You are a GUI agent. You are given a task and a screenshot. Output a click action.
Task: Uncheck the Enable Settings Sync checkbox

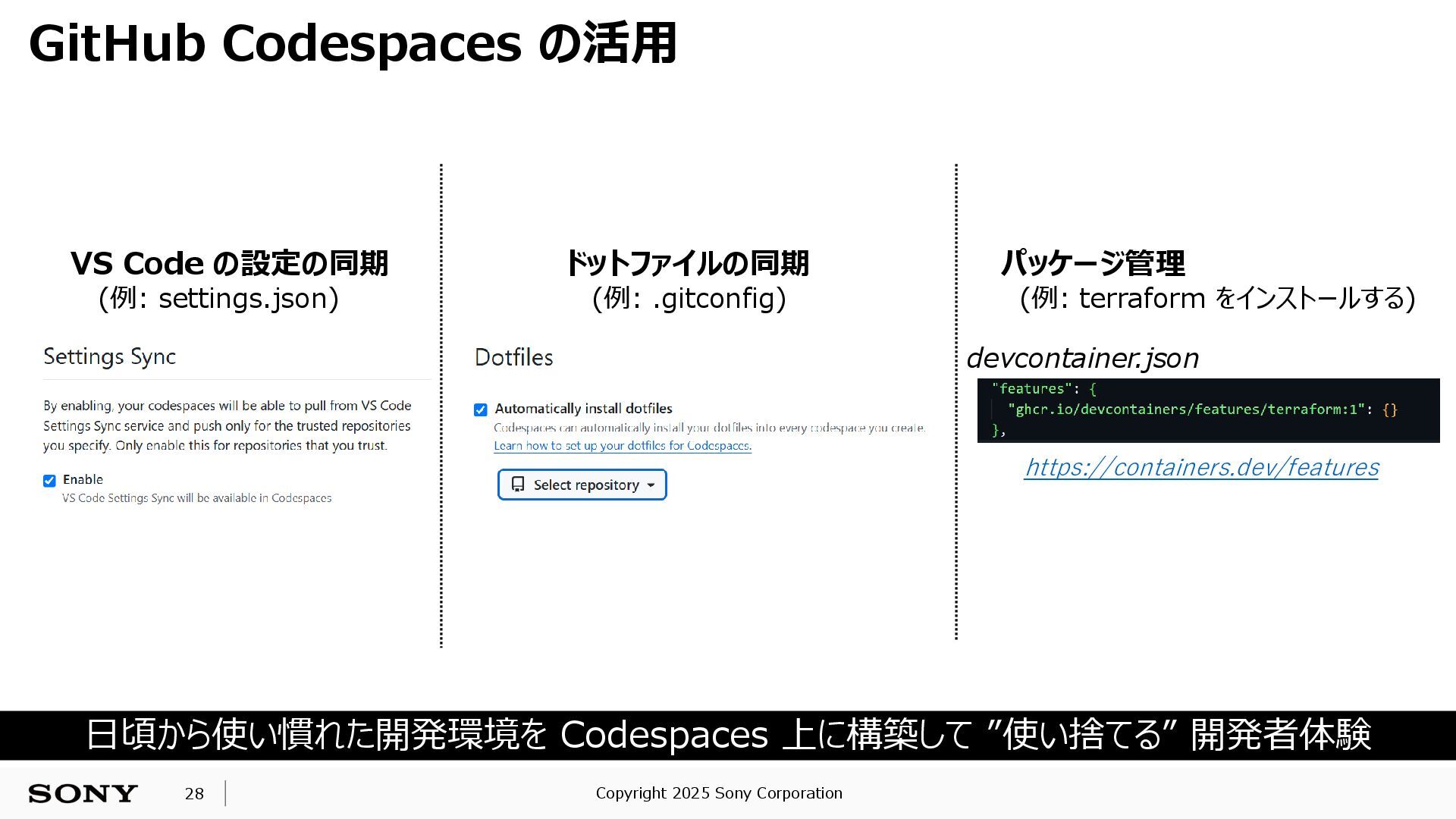[49, 481]
